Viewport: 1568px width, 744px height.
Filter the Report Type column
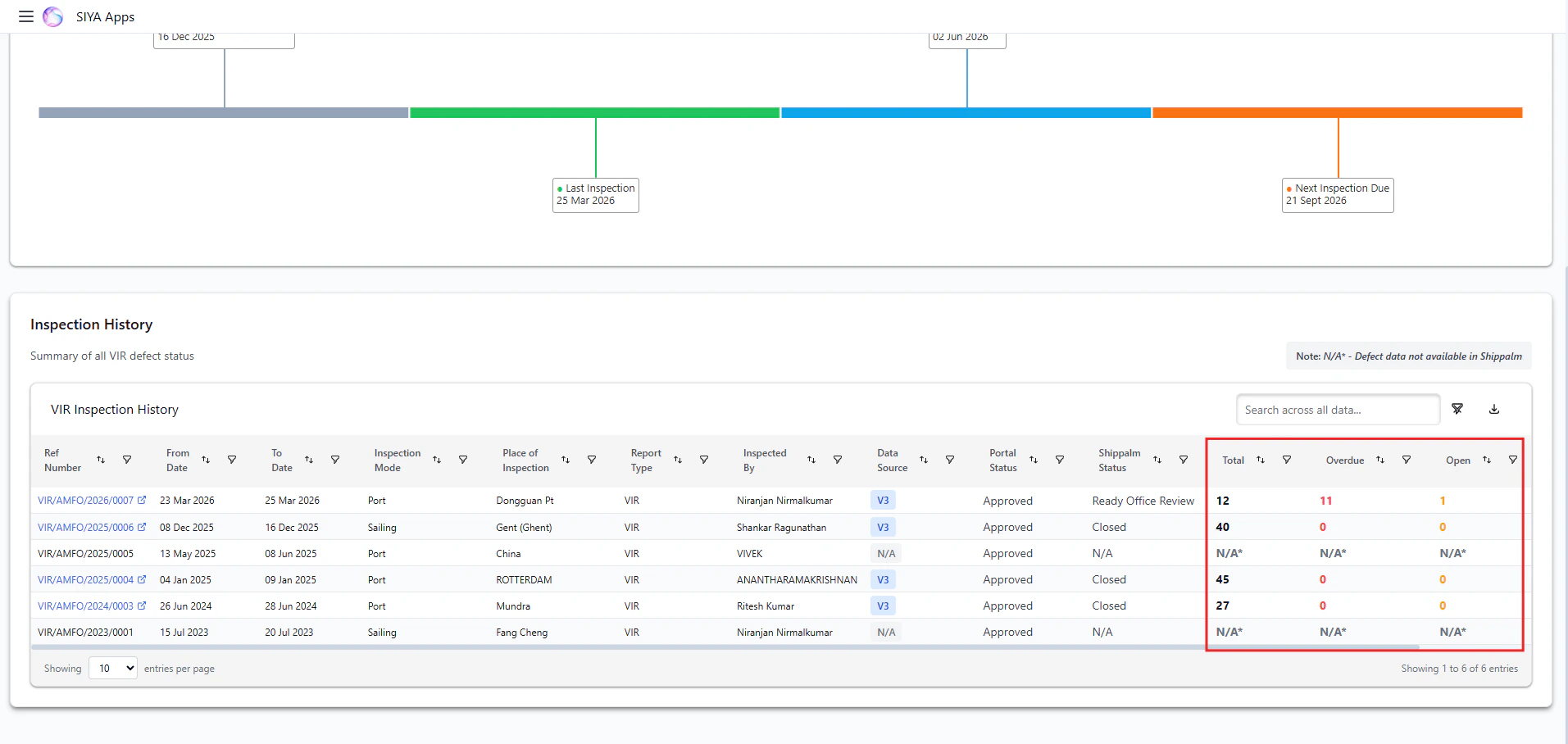[704, 460]
